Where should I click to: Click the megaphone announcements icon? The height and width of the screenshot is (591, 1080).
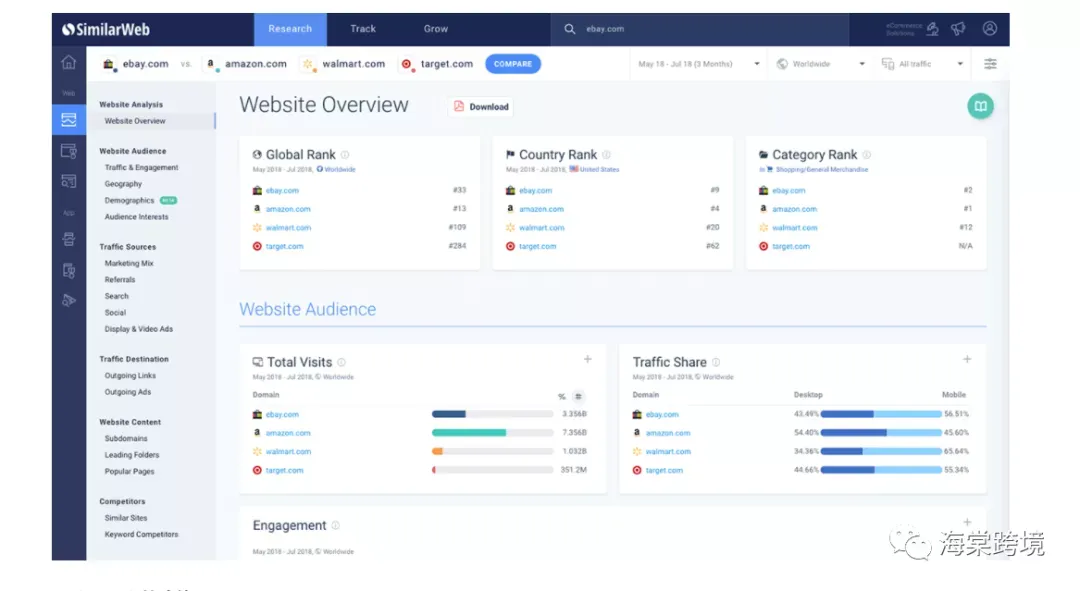(958, 29)
